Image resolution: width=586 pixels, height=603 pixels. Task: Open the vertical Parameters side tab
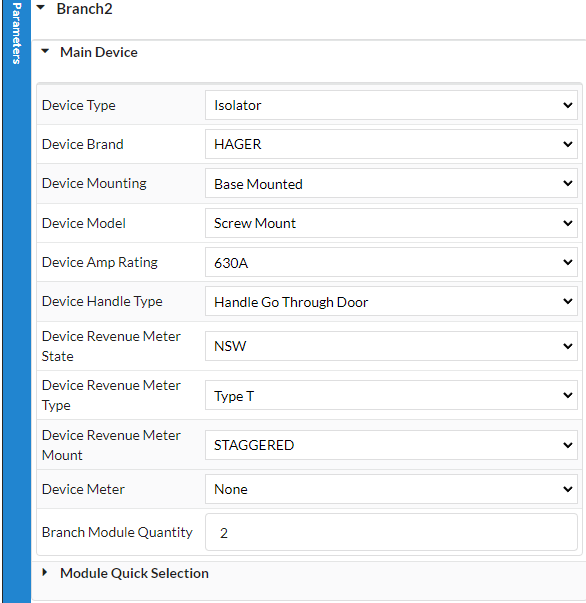(16, 33)
